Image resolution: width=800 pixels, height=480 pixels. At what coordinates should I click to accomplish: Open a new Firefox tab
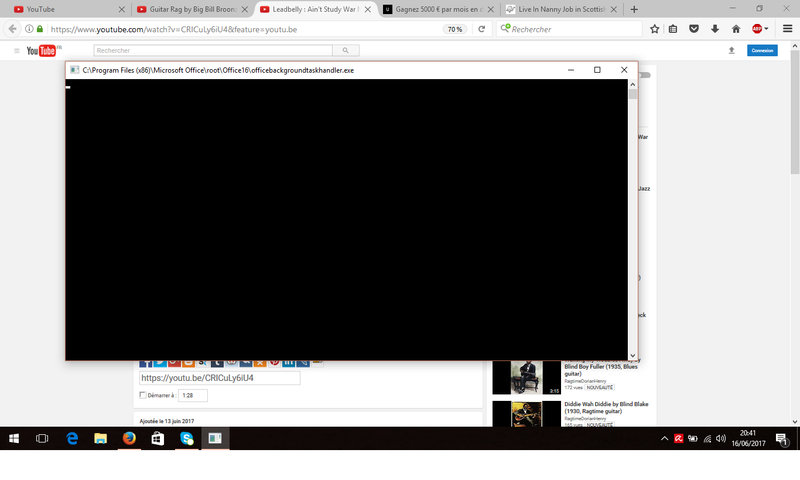tap(634, 9)
